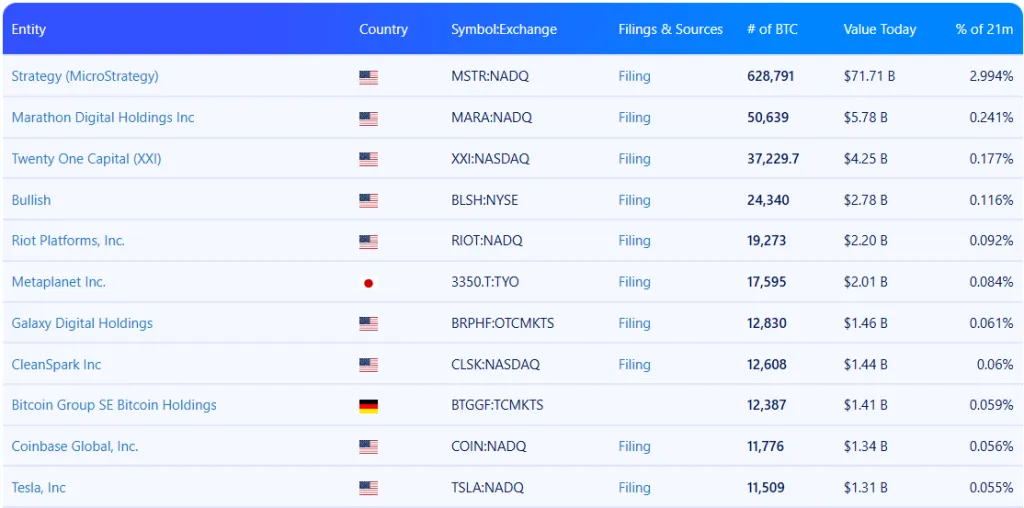Open the Filing link for Marathon Digital Holdings
Viewport: 1024px width, 508px height.
point(634,118)
